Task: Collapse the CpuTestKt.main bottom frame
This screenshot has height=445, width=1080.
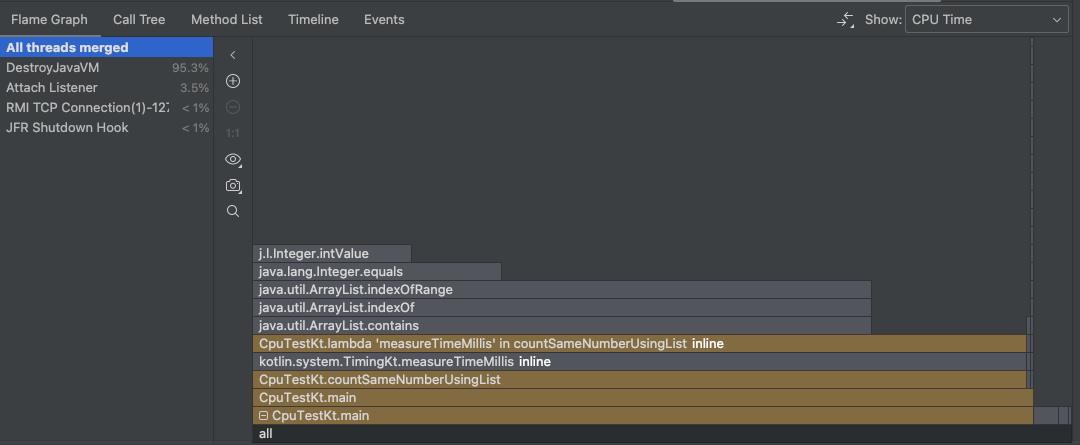Action: [x=263, y=416]
